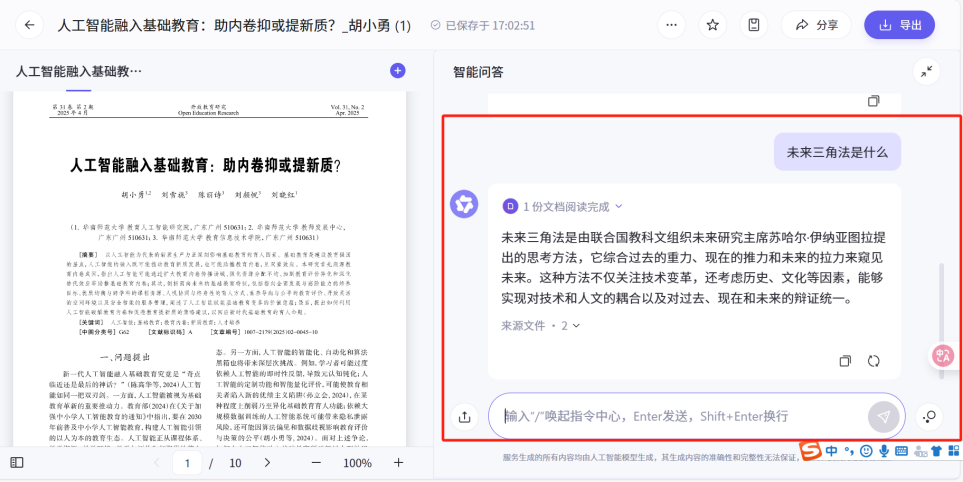Click the page number box showing 1
Image resolution: width=963 pixels, height=482 pixels.
click(x=187, y=462)
